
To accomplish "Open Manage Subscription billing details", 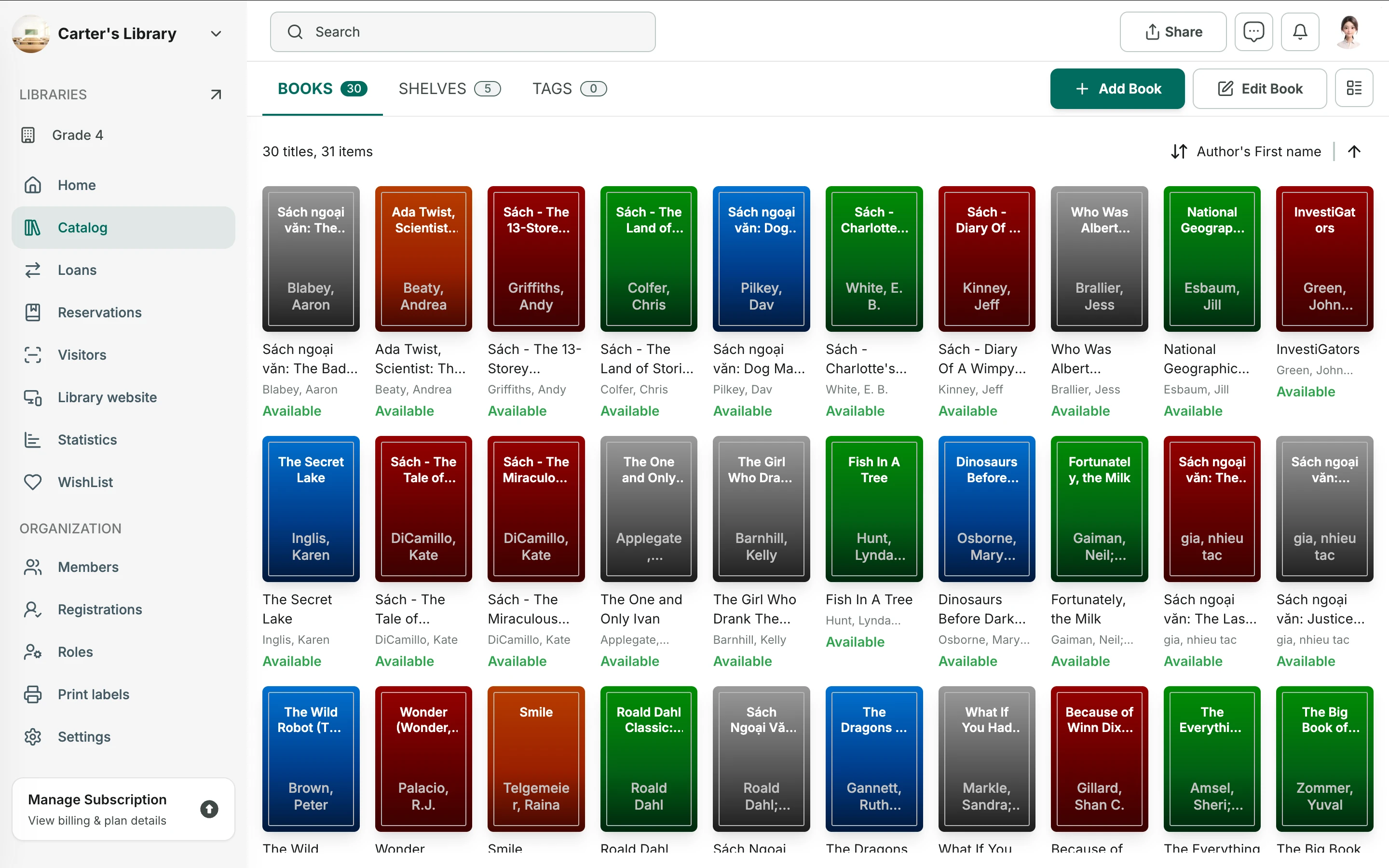I will click(123, 809).
